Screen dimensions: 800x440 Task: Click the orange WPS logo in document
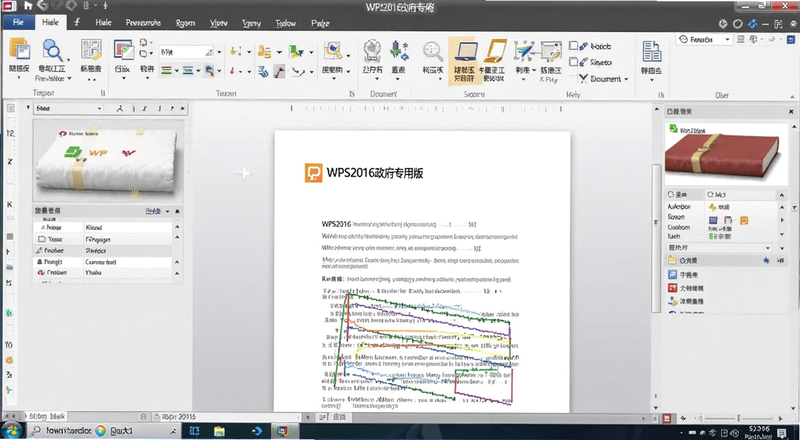[313, 173]
